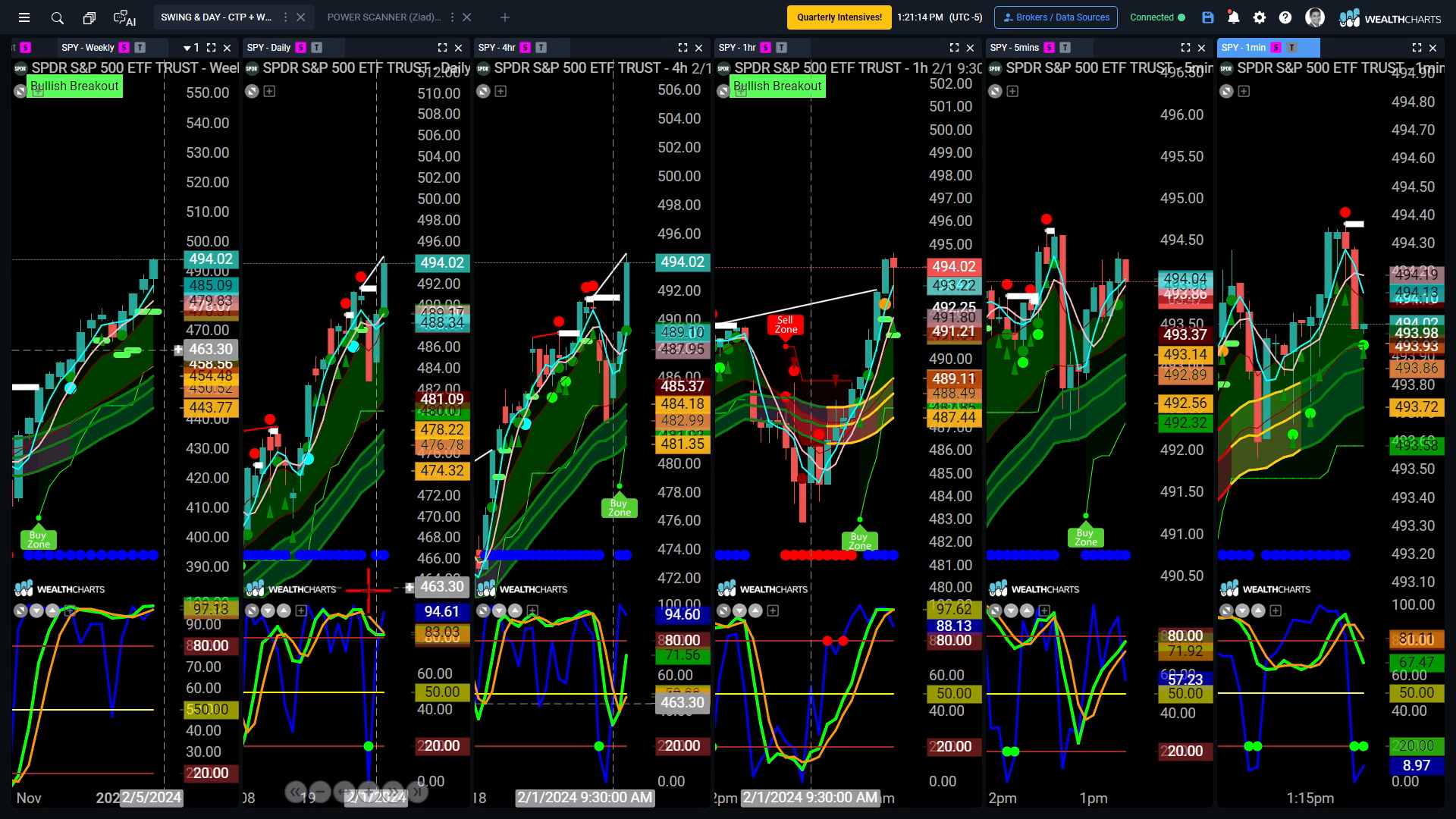Click the WealthCharts logo in top bar
The width and height of the screenshot is (1456, 819).
[1390, 18]
